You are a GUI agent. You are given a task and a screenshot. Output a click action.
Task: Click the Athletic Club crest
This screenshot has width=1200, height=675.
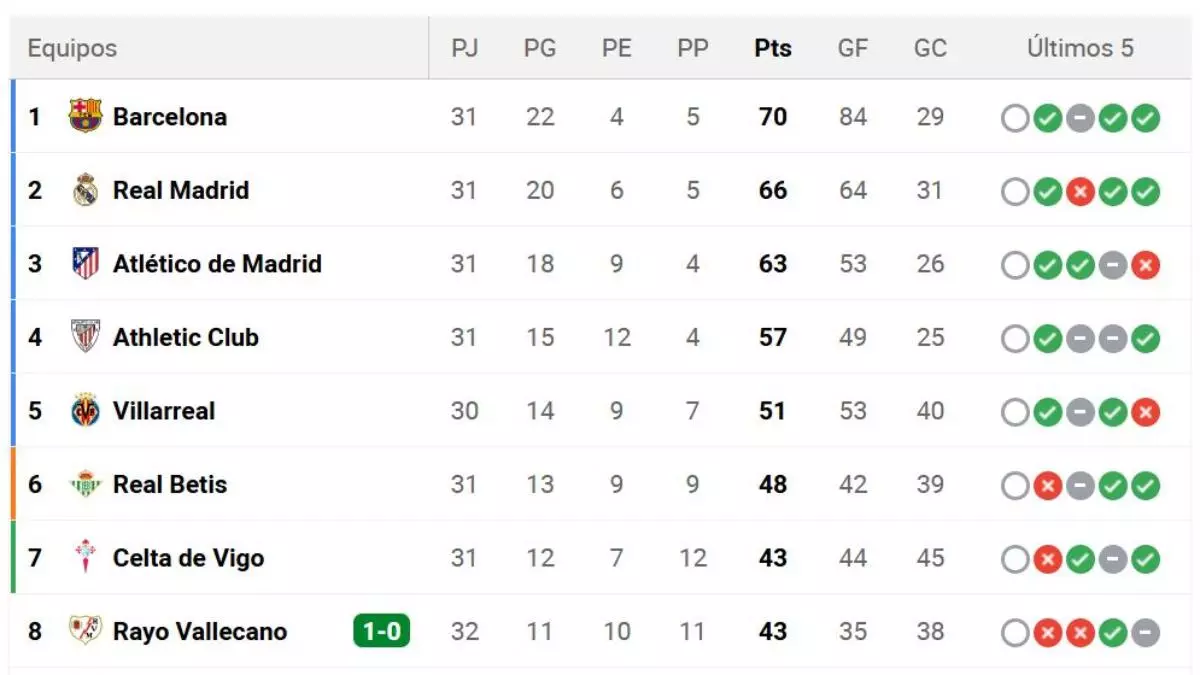click(x=84, y=338)
